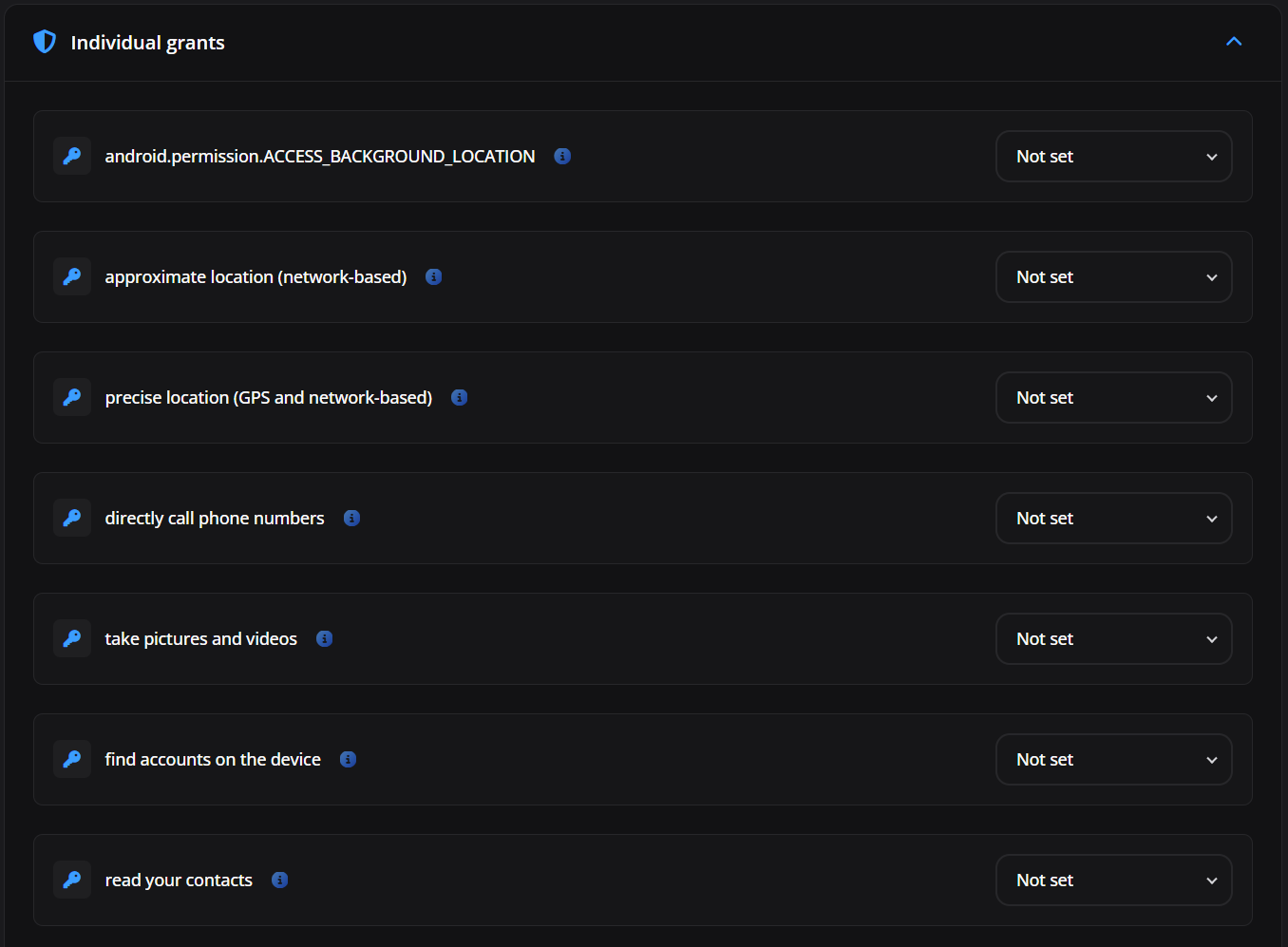Click take pictures and videos label
The height and width of the screenshot is (947, 1288).
click(201, 638)
